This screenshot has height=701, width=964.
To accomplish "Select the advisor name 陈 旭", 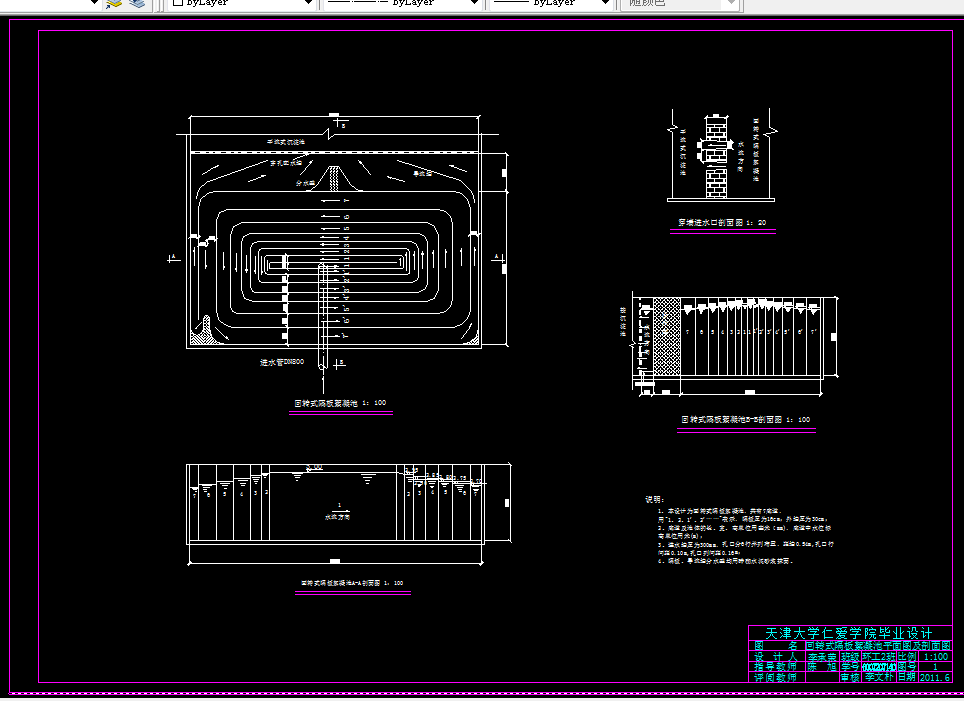I will click(822, 667).
